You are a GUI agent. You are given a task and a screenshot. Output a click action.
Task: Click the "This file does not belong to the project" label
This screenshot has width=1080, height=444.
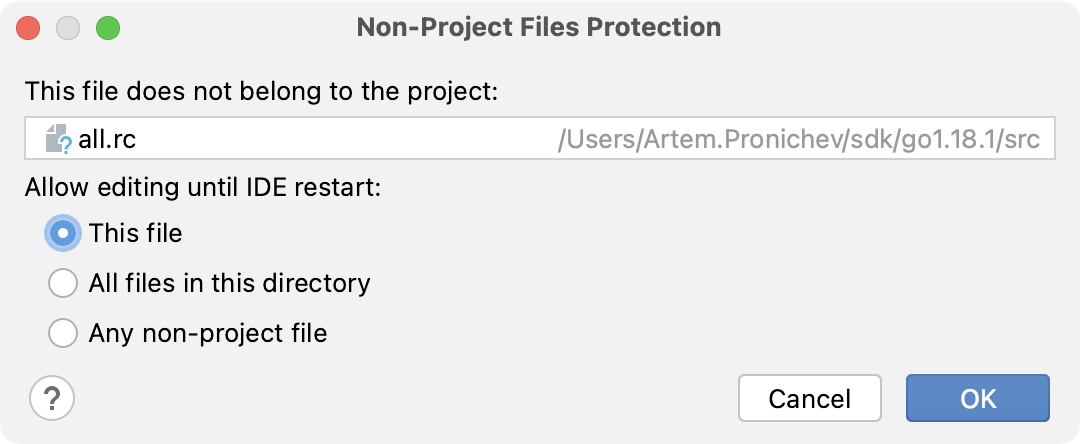coord(261,91)
